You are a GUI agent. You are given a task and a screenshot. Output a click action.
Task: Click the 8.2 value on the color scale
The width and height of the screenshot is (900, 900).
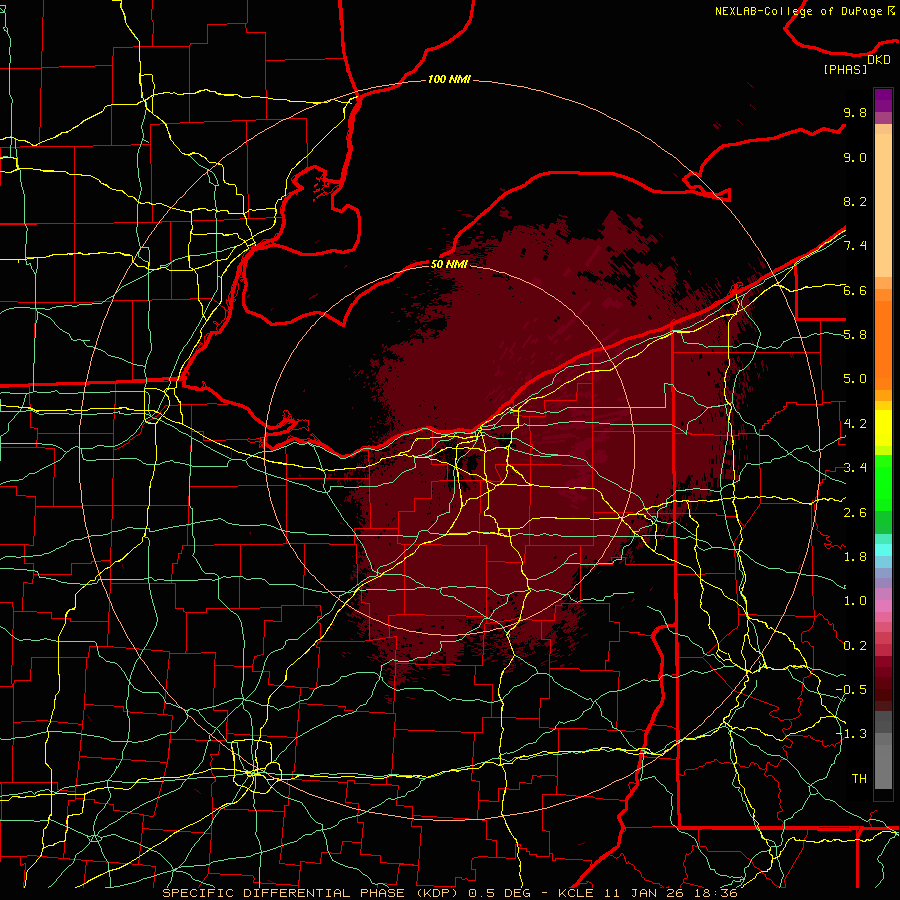pos(855,201)
